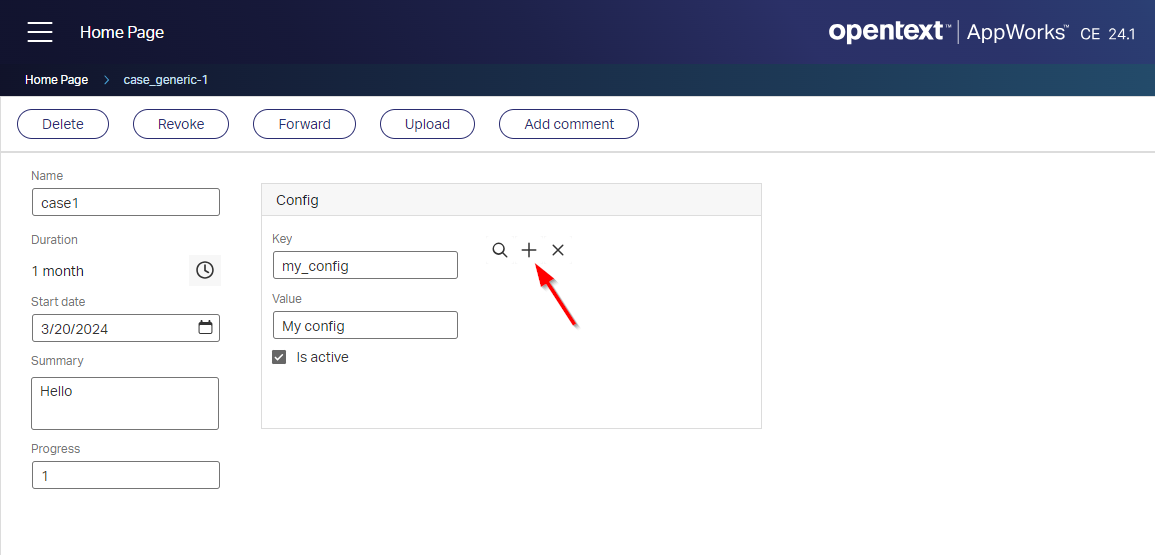Click the Config search magnifier icon
This screenshot has width=1155, height=555.
coord(500,250)
